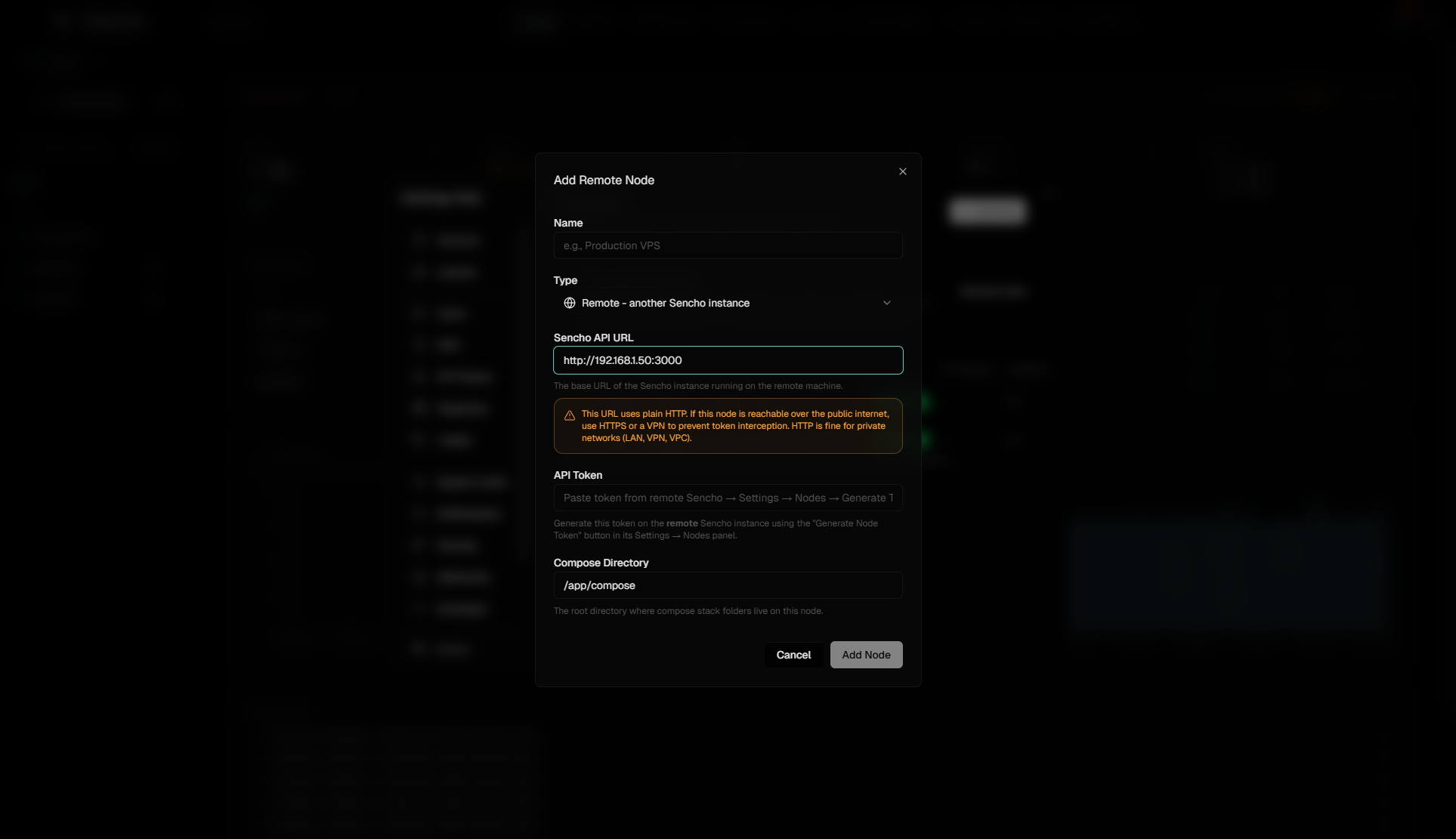Click the "API Token" label
Image resolution: width=1456 pixels, height=839 pixels.
578,475
